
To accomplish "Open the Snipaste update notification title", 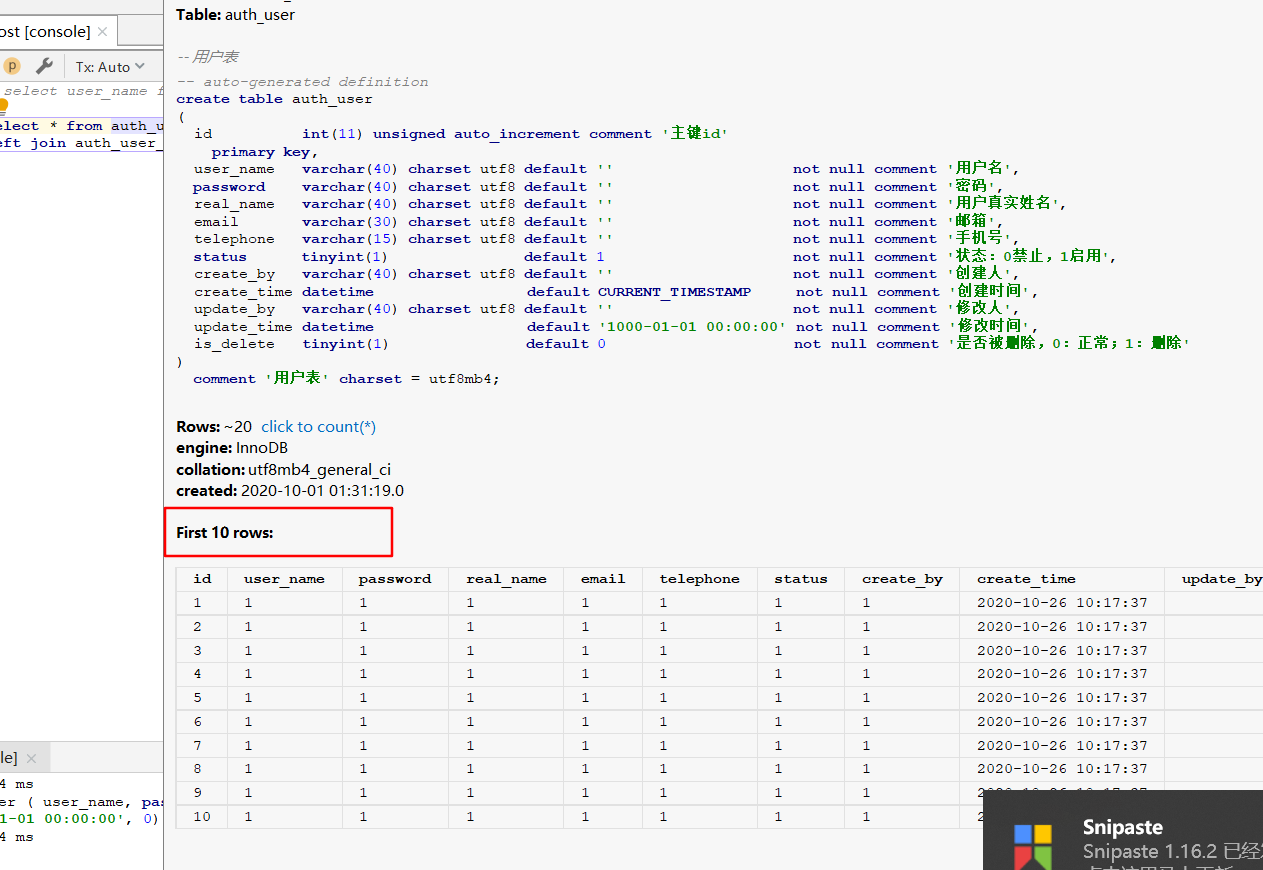I will click(x=1122, y=827).
